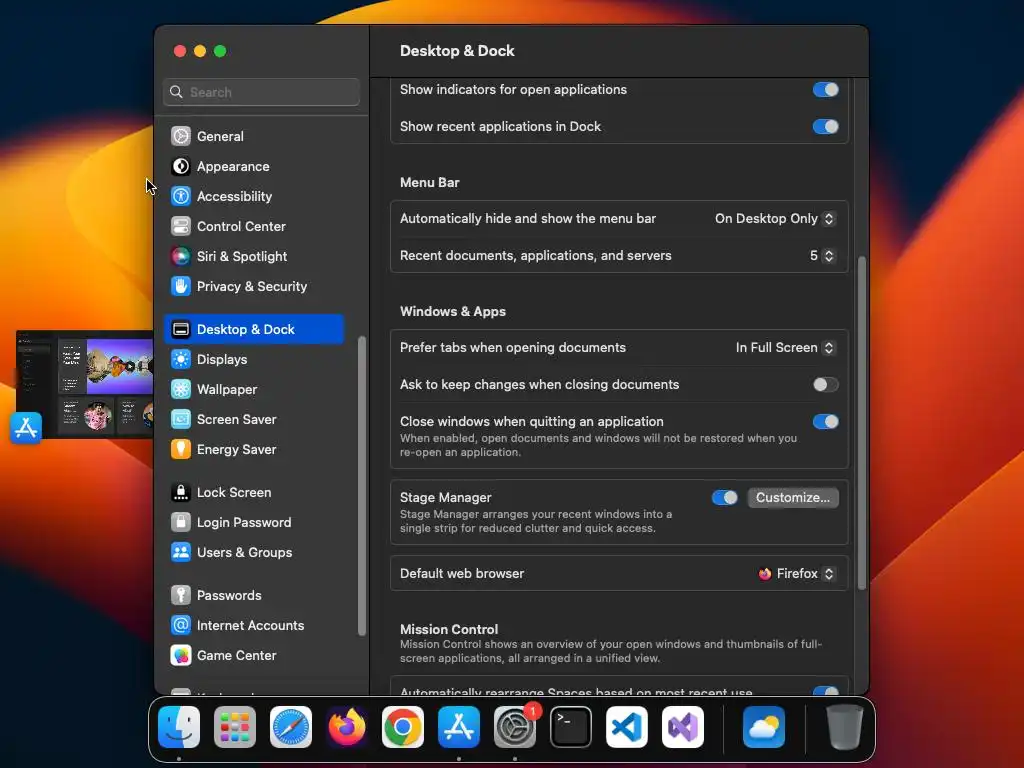This screenshot has height=768, width=1024.
Task: Select Privacy & Security hand icon
Action: 181,286
